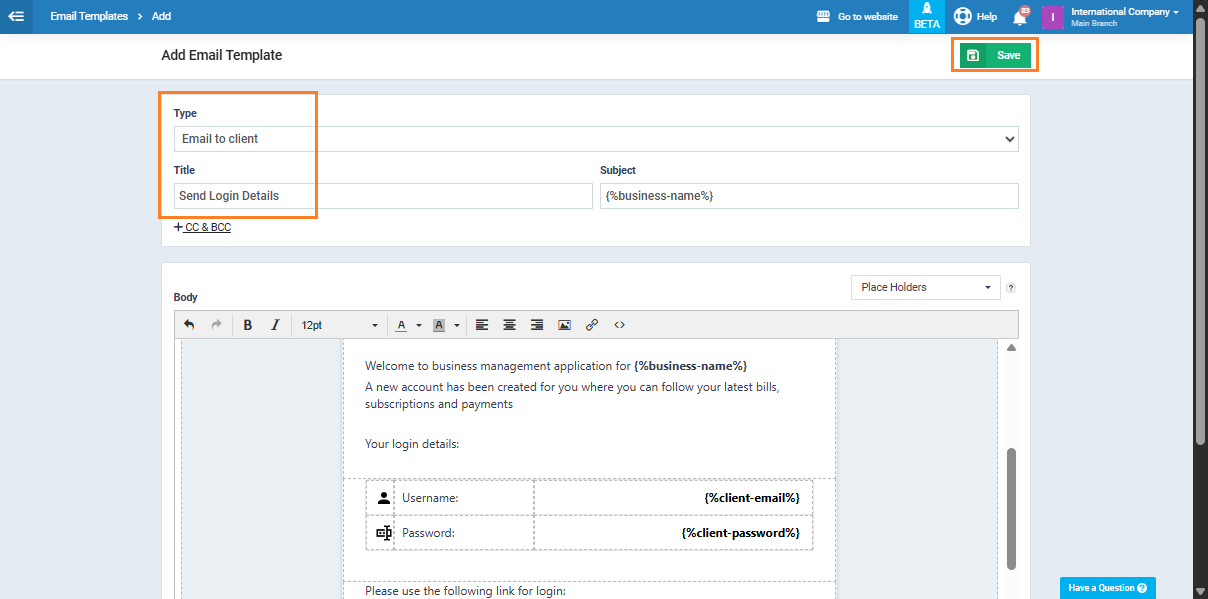Align body text to the right
The height and width of the screenshot is (599, 1208).
(537, 325)
